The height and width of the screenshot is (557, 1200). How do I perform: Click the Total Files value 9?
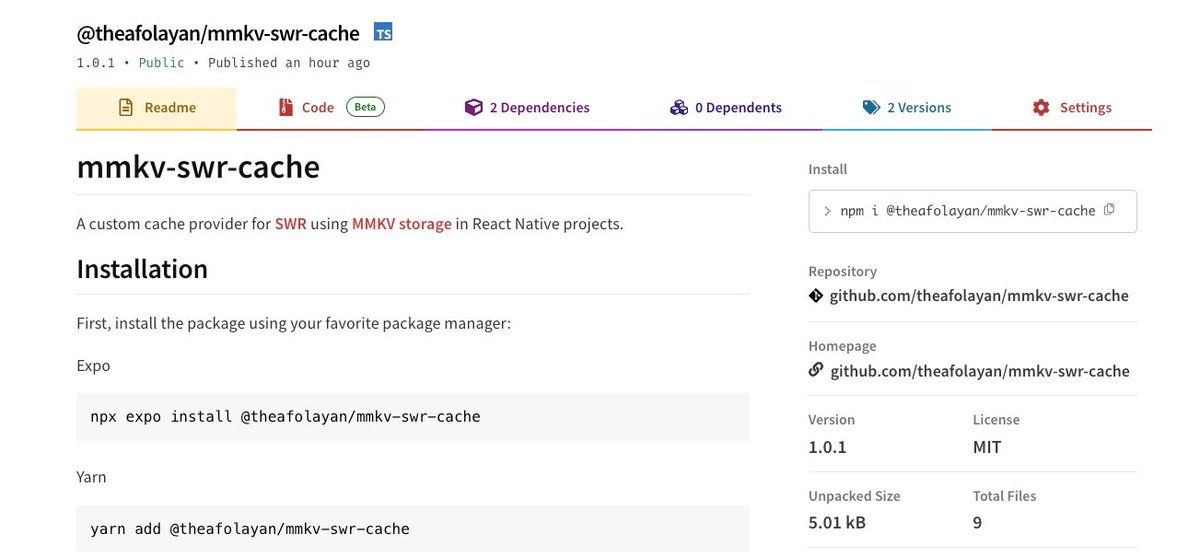(977, 523)
